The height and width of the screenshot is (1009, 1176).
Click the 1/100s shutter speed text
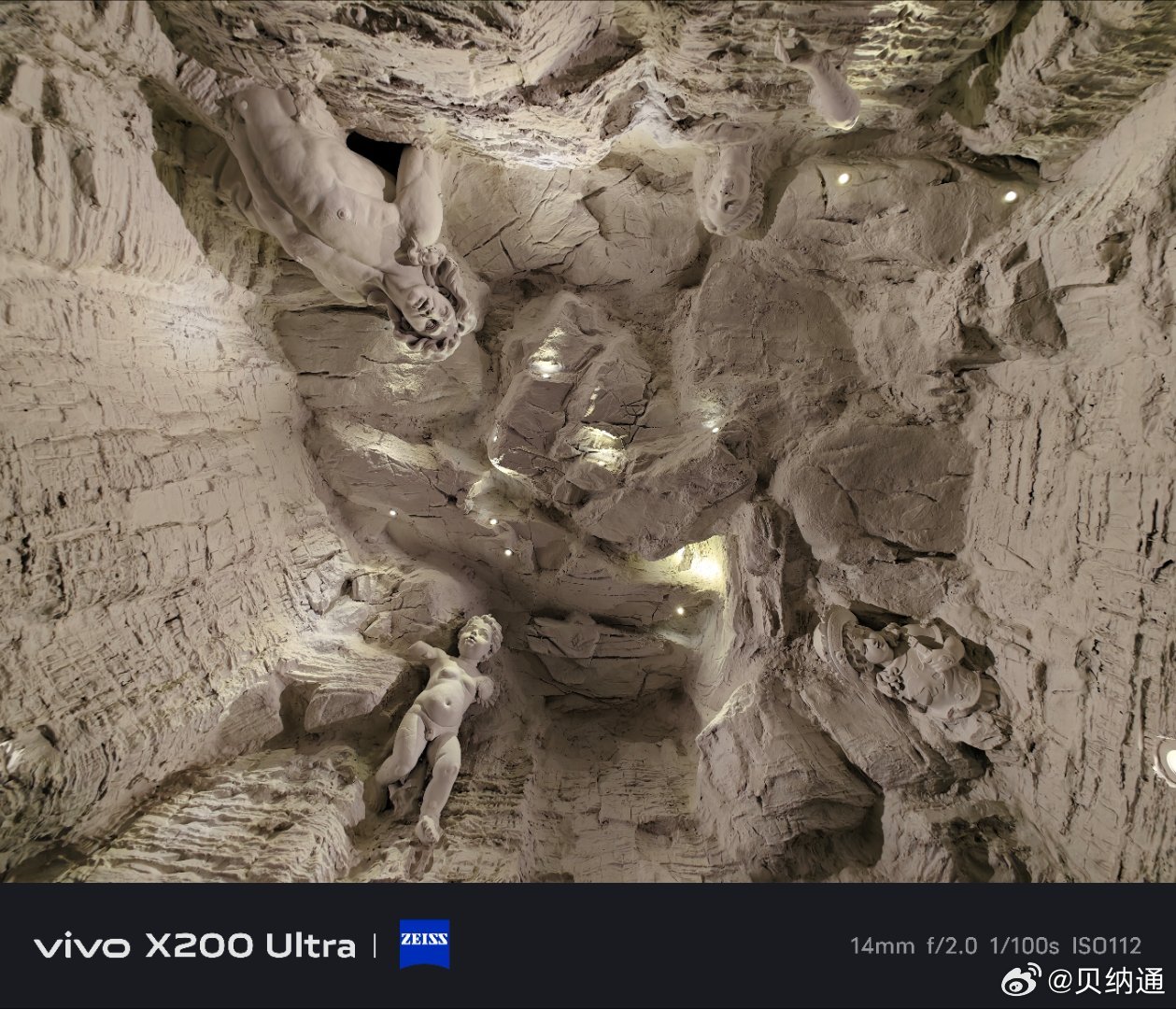(1025, 945)
